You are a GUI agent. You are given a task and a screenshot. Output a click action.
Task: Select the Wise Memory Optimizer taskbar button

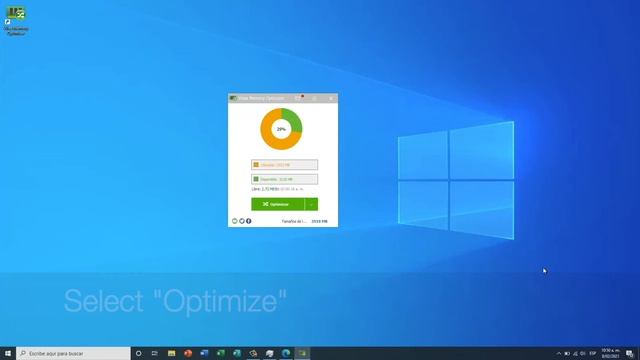pos(302,353)
